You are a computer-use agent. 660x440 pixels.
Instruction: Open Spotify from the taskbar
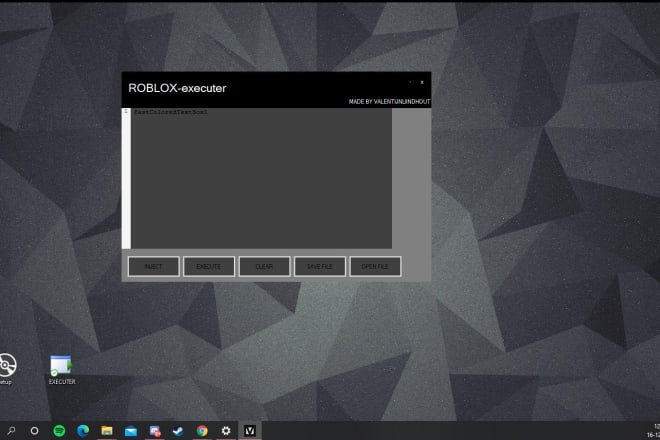[x=59, y=430]
